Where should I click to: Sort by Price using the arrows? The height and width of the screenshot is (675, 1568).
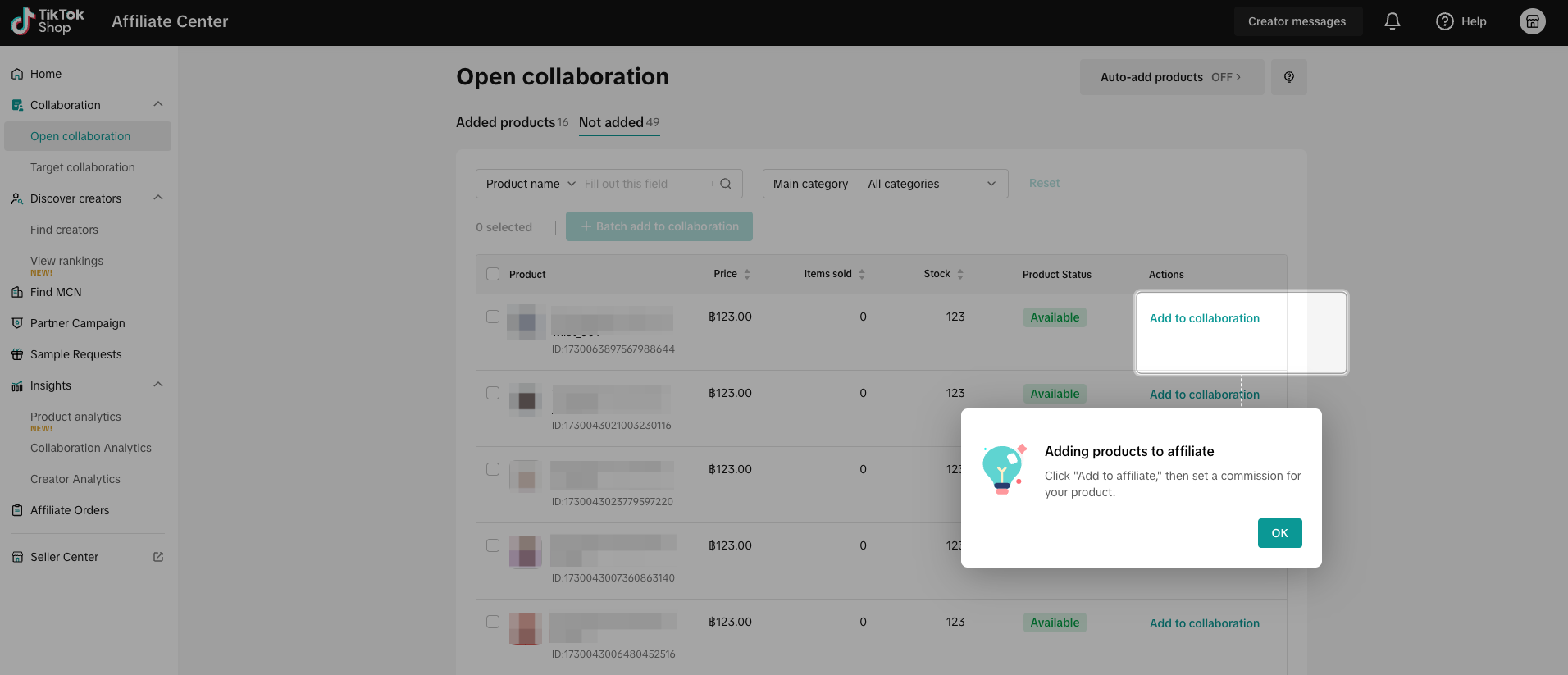point(747,275)
